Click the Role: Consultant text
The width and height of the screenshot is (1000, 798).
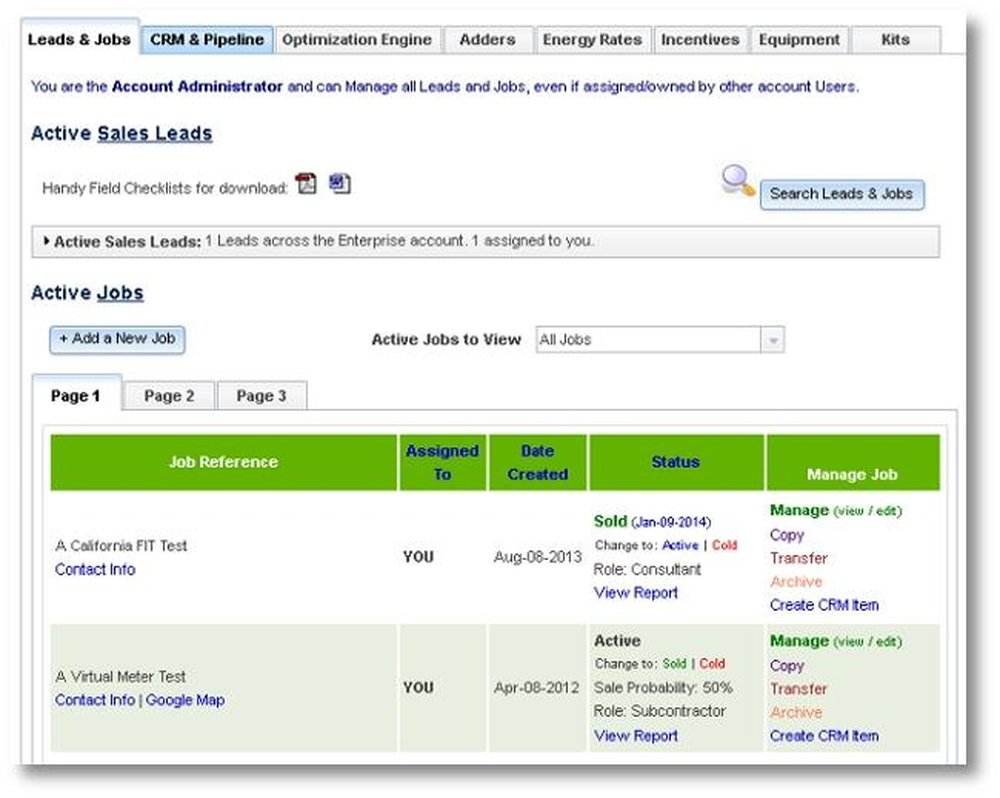coord(647,569)
